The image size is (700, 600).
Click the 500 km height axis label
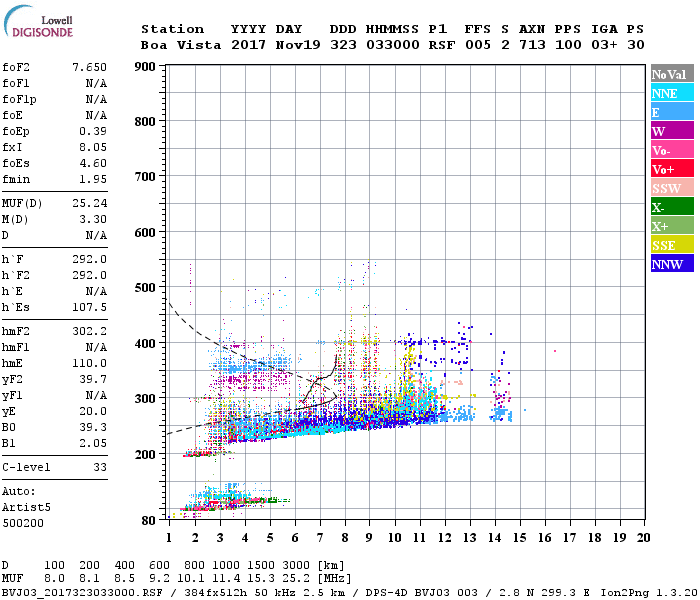(145, 288)
